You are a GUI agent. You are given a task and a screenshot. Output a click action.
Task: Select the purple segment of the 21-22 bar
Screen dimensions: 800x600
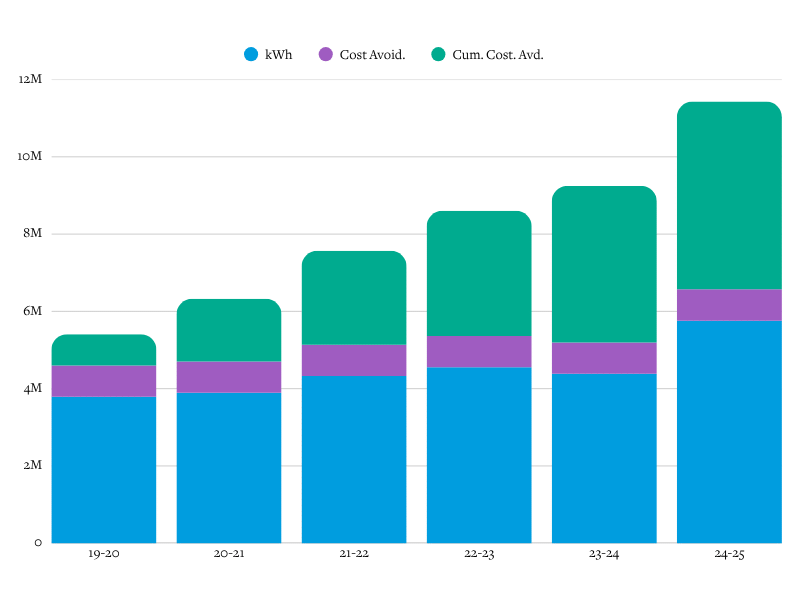click(354, 360)
